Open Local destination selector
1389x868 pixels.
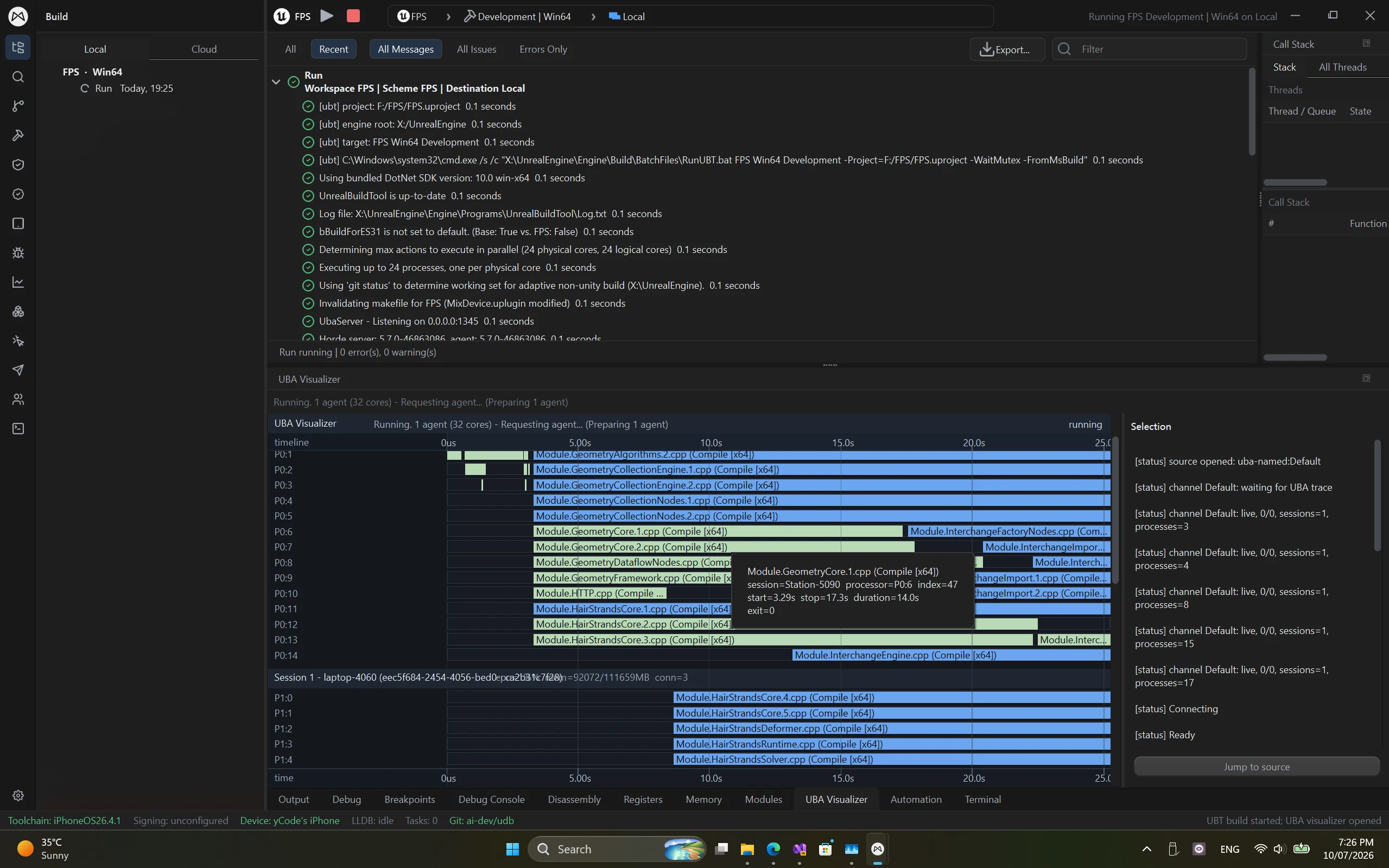coord(627,16)
